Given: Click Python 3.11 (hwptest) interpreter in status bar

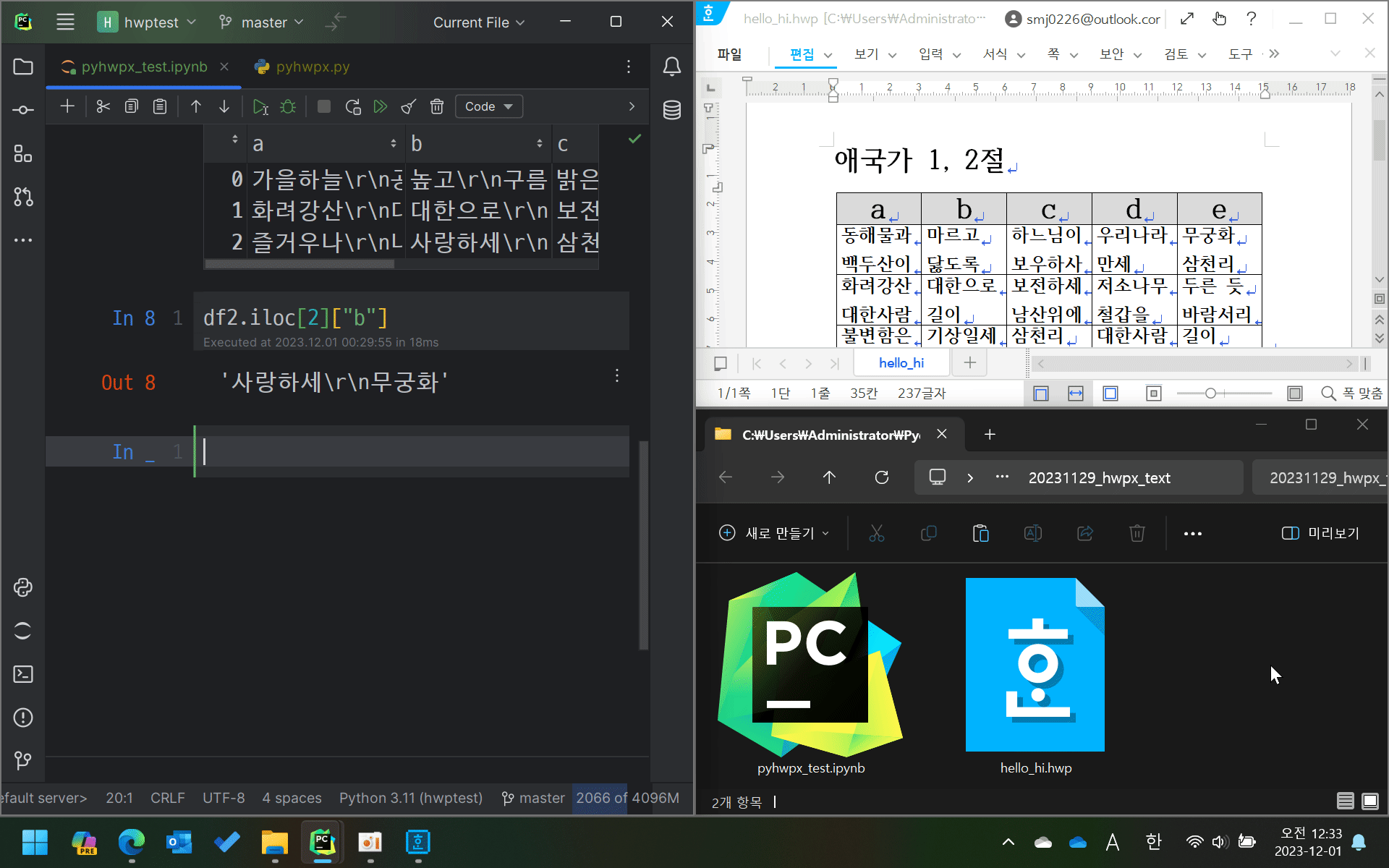Looking at the screenshot, I should 410,798.
